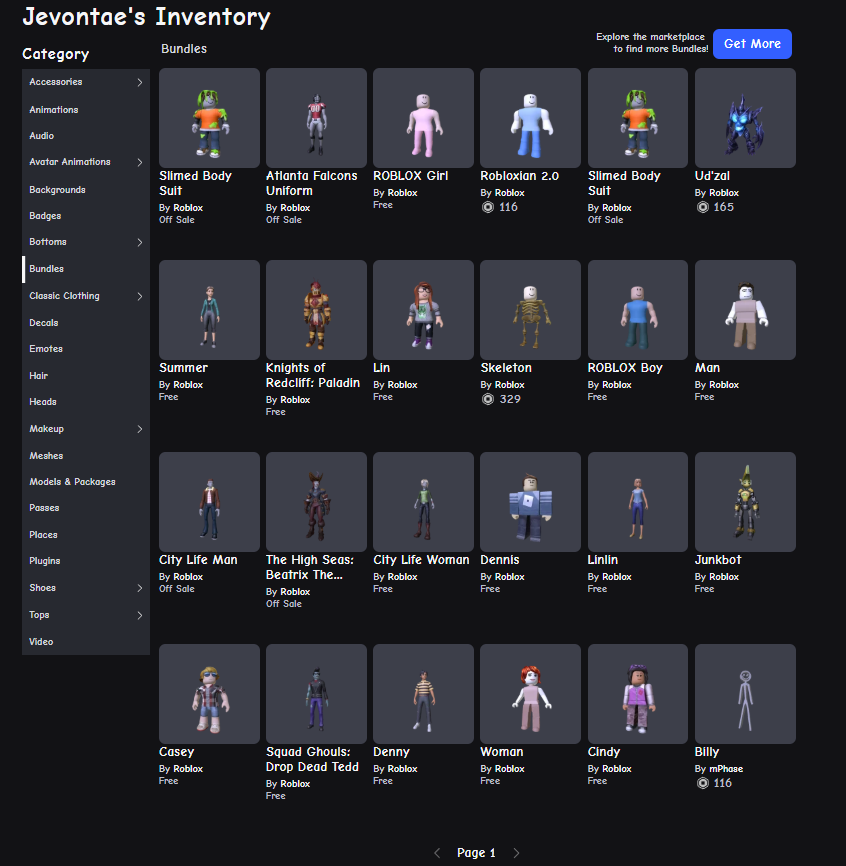The height and width of the screenshot is (866, 846).
Task: Open the mPhase creator link
Action: (726, 769)
